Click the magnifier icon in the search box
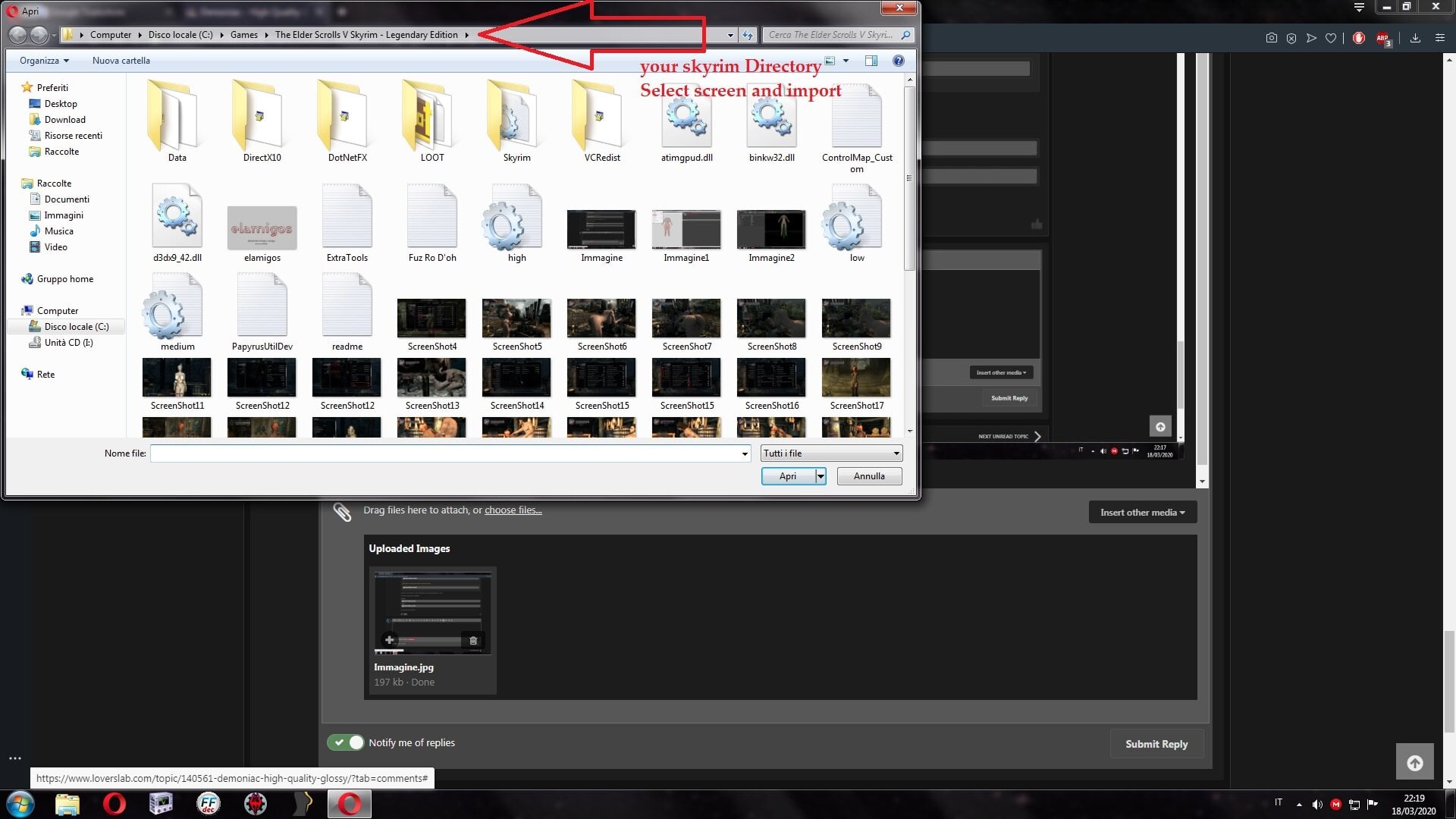This screenshot has height=819, width=1456. coord(905,35)
